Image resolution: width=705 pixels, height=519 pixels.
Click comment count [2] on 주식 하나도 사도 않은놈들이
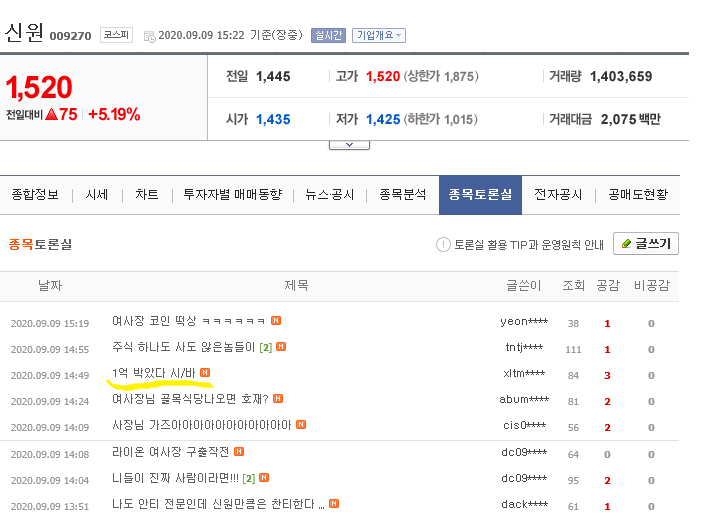pyautogui.click(x=265, y=348)
